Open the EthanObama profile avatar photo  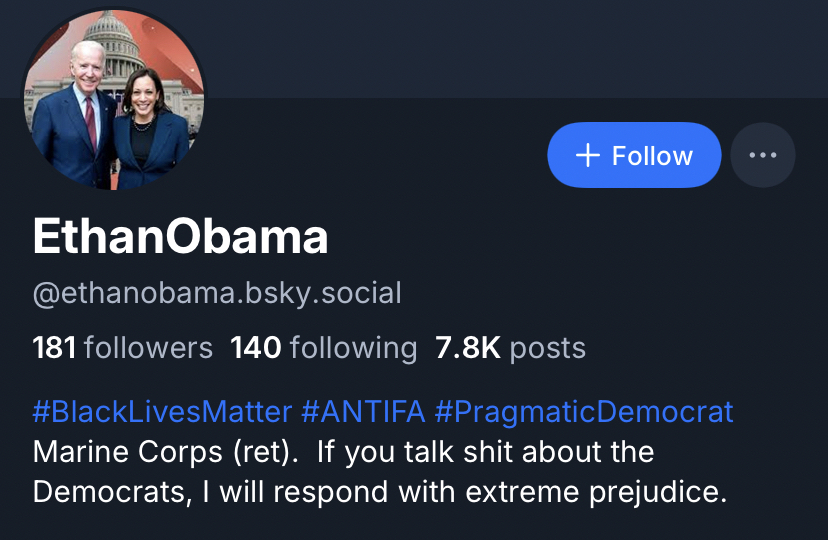pyautogui.click(x=113, y=100)
